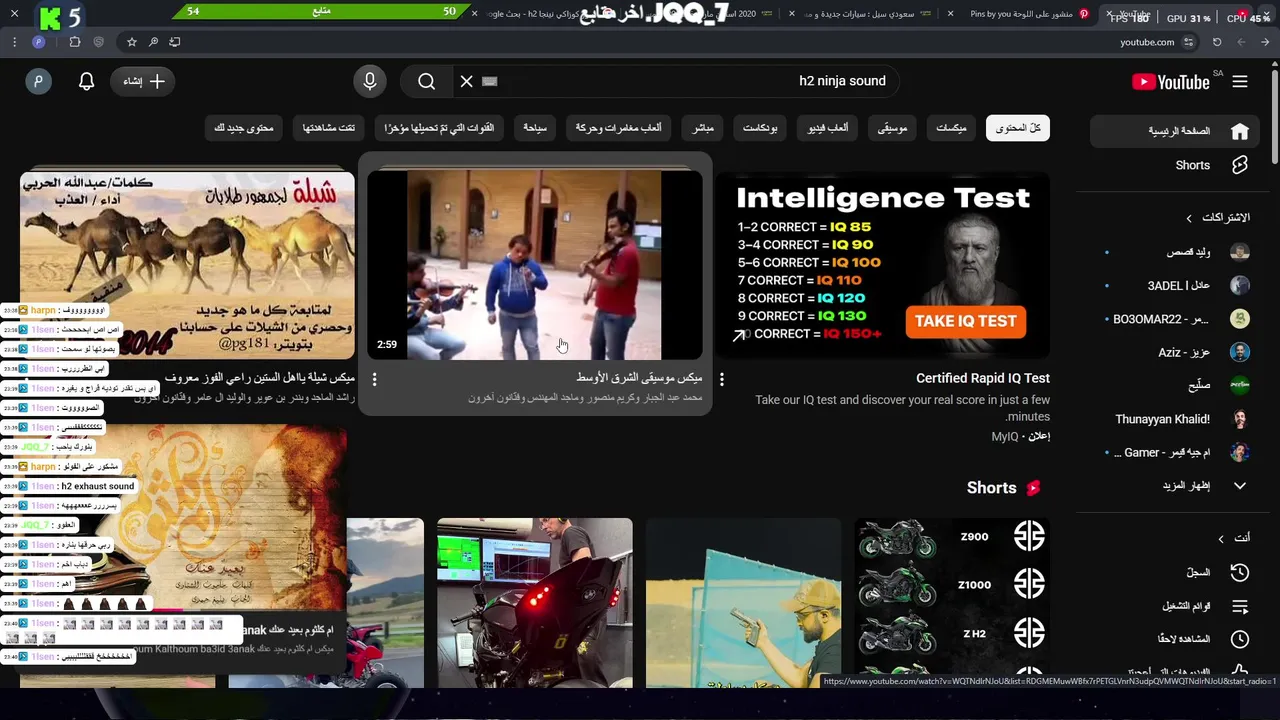Viewport: 1280px width, 720px height.
Task: Select the 'ميكسات' filter chip
Action: [x=951, y=128]
